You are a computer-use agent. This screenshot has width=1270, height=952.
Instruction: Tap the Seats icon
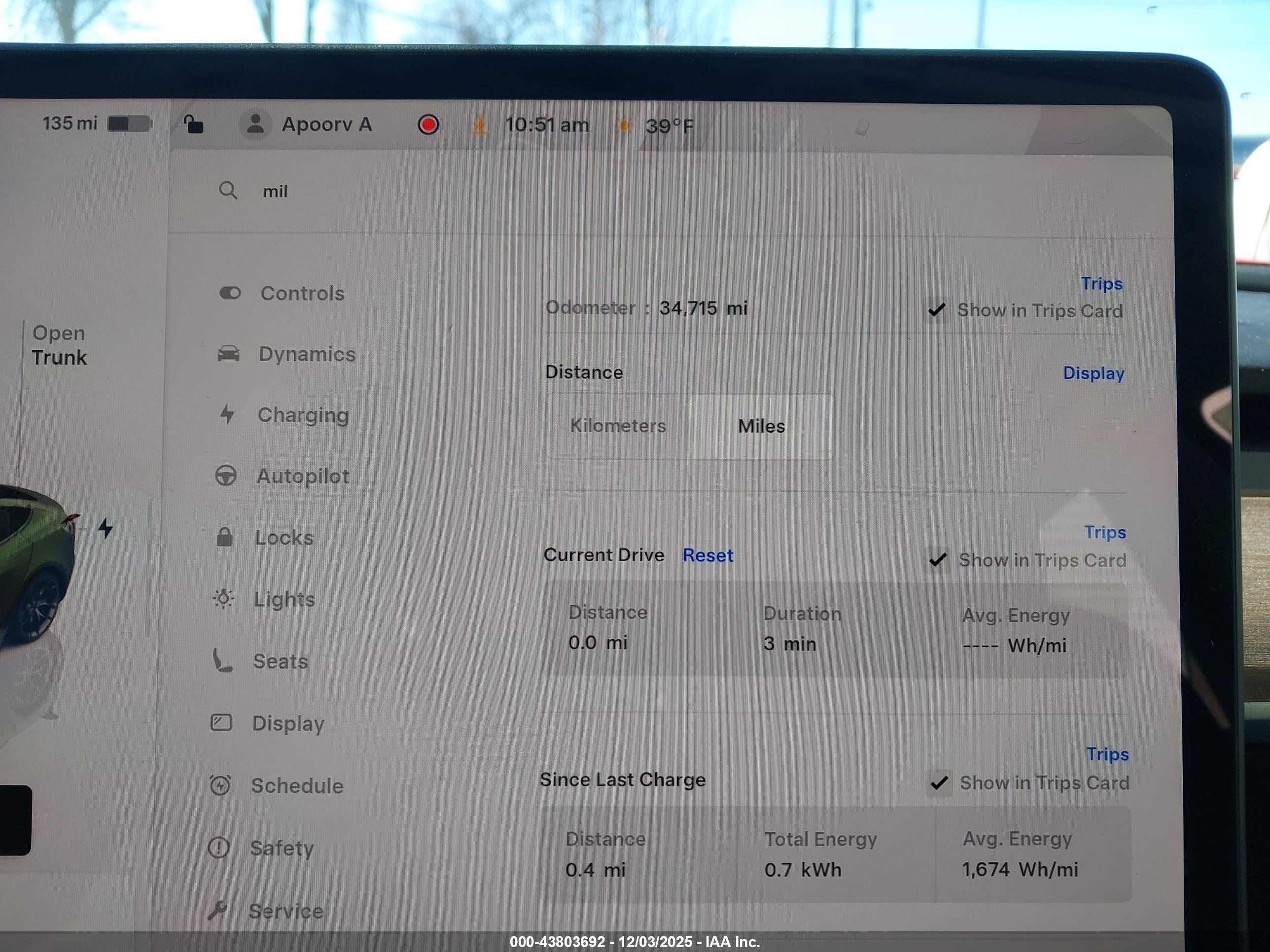click(x=222, y=660)
